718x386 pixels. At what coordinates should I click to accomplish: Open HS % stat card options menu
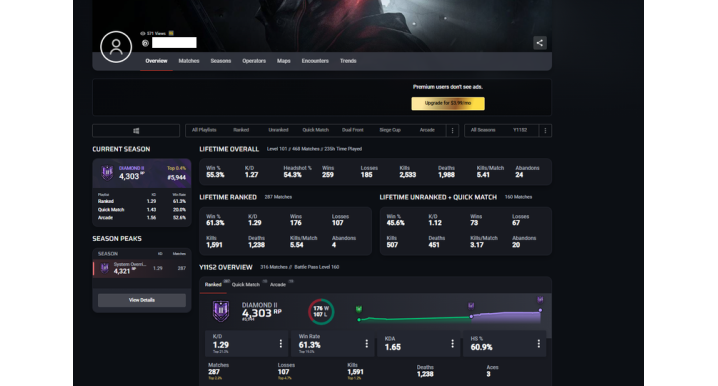click(538, 343)
